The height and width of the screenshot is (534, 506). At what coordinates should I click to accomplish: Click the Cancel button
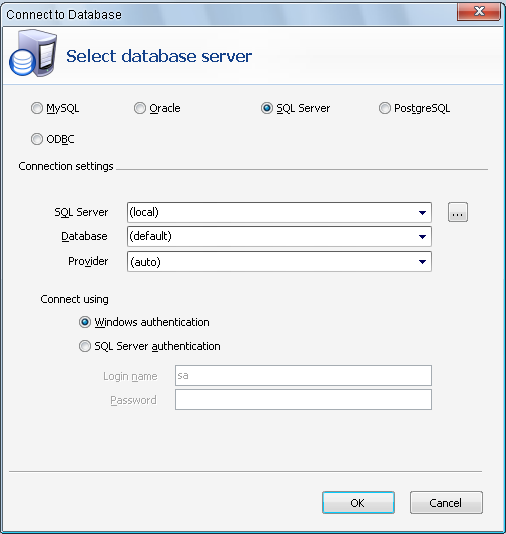446,503
